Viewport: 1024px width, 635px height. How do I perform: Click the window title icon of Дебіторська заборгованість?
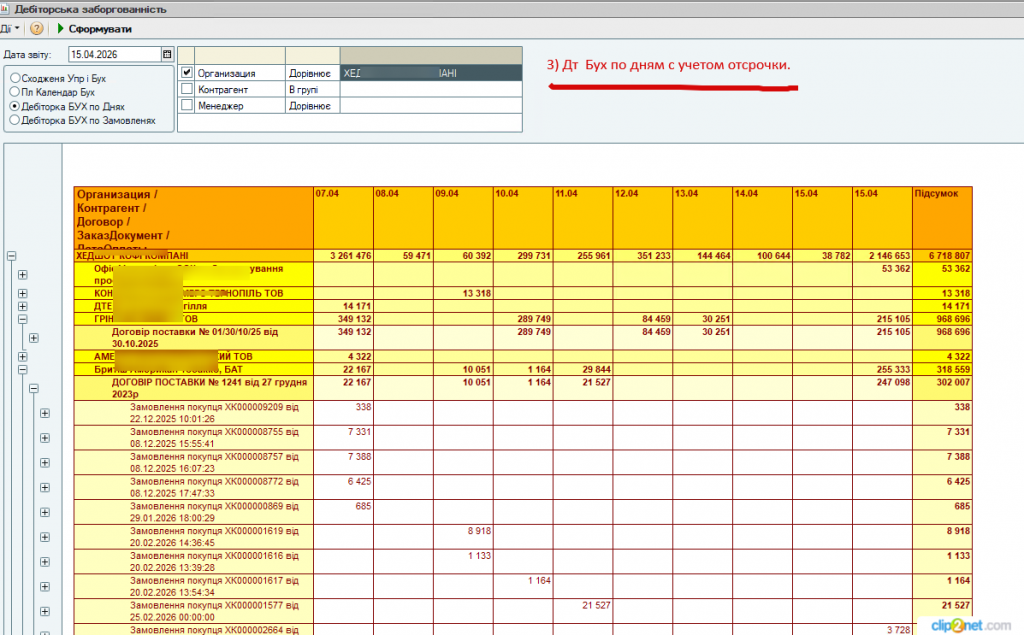click(7, 9)
